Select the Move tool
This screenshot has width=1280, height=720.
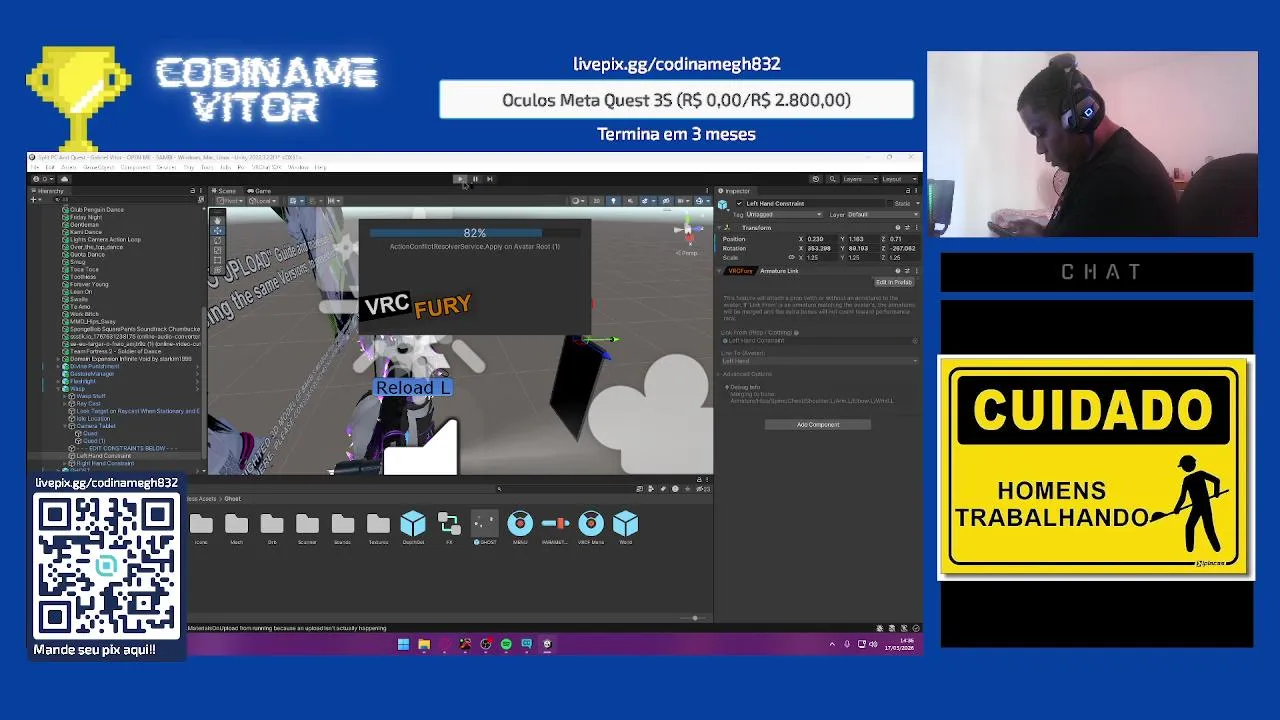coord(217,231)
